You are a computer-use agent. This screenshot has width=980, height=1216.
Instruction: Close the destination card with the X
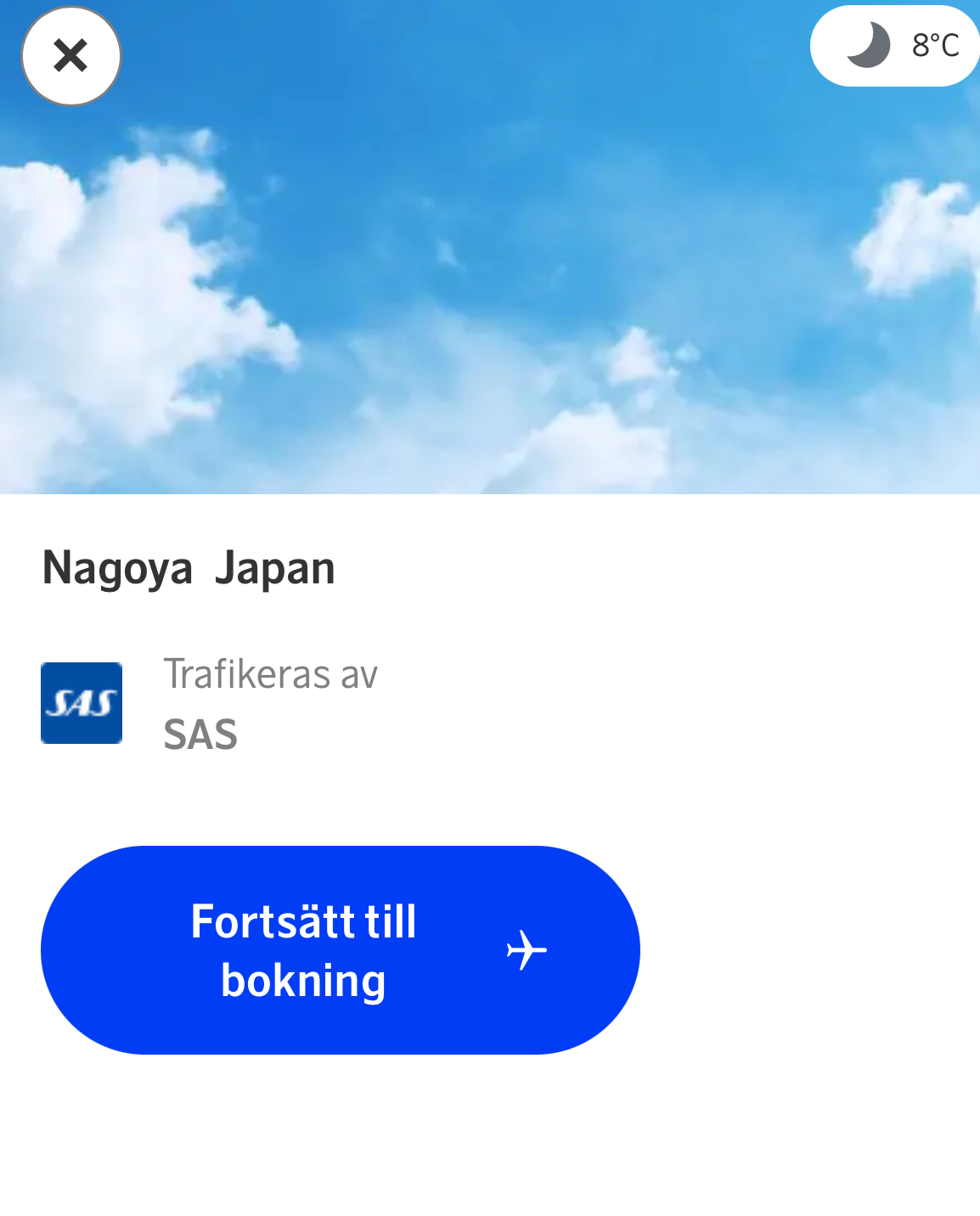71,56
